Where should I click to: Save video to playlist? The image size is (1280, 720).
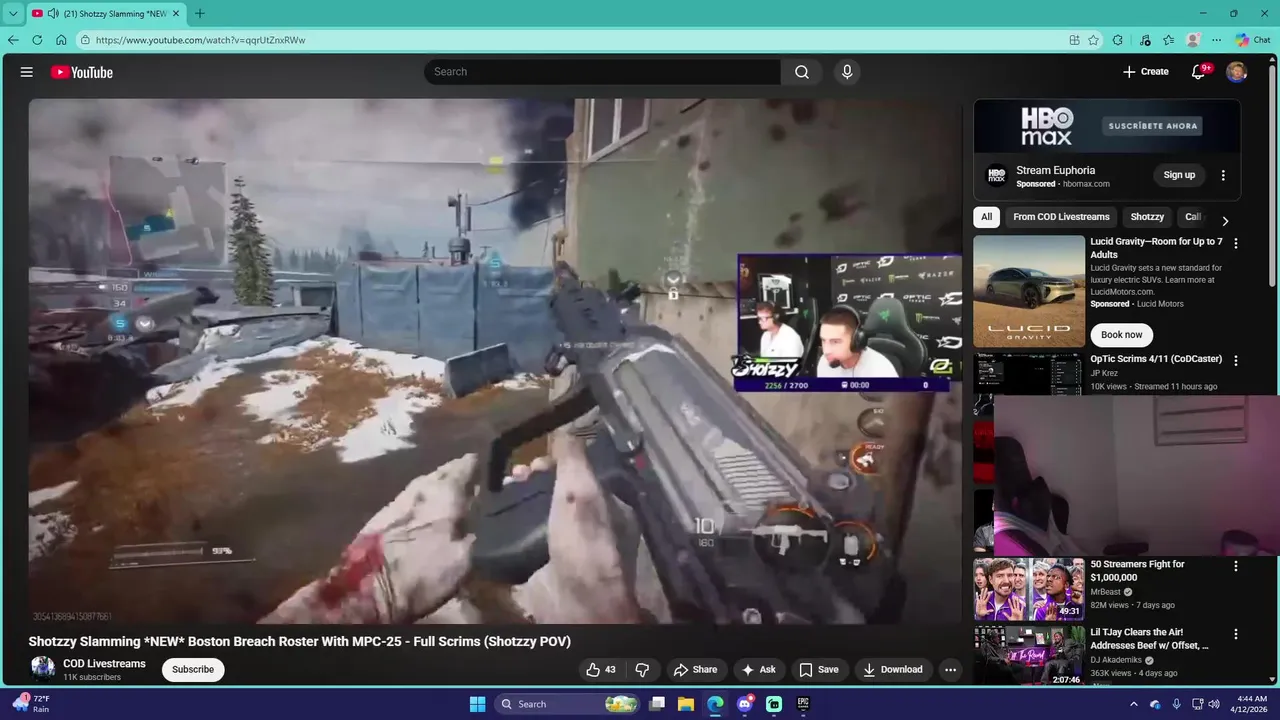pos(818,670)
